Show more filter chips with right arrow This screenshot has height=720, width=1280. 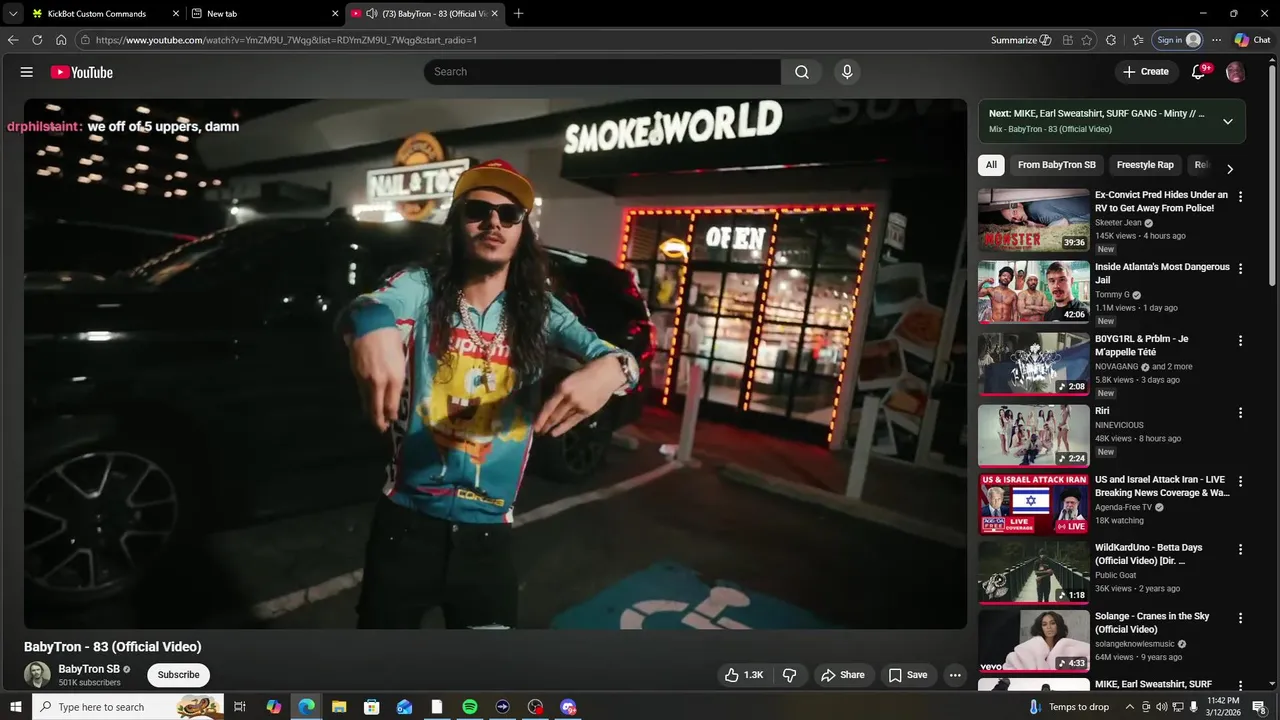pyautogui.click(x=1230, y=169)
